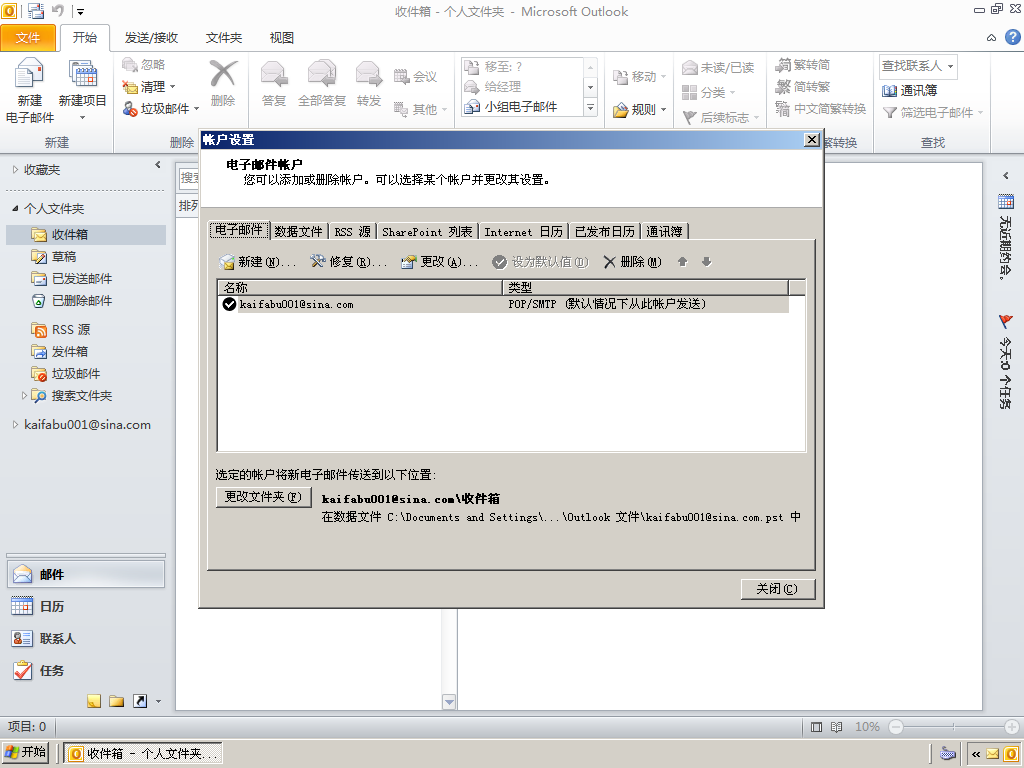Click the Find a Contact (查找联系人) field

(918, 66)
